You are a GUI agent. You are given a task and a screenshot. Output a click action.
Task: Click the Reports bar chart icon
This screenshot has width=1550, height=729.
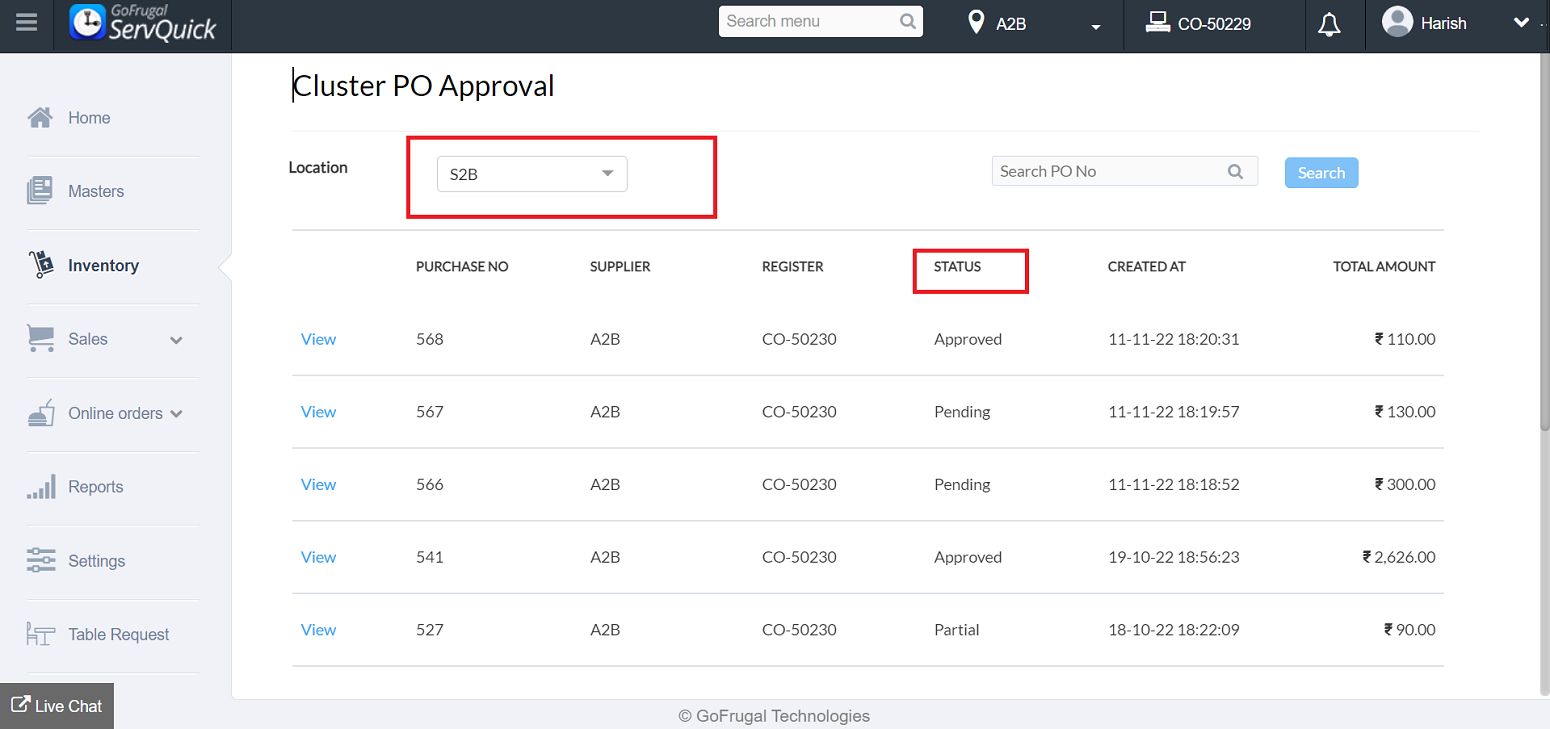pyautogui.click(x=40, y=487)
